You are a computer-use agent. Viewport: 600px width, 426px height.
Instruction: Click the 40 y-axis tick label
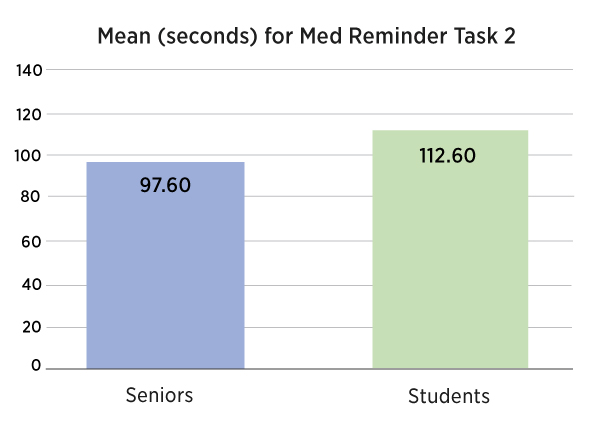click(32, 284)
